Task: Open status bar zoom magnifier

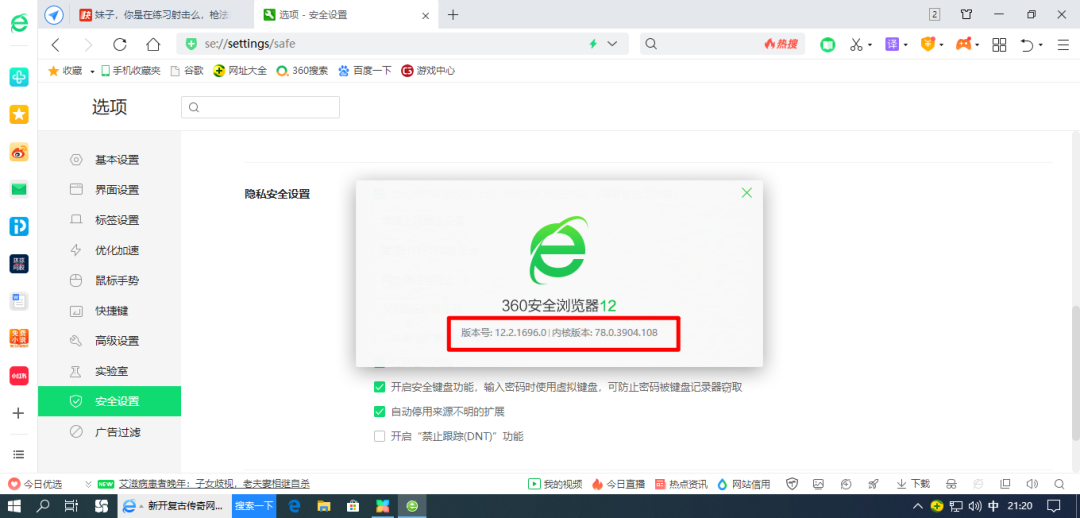Action: click(x=1059, y=484)
